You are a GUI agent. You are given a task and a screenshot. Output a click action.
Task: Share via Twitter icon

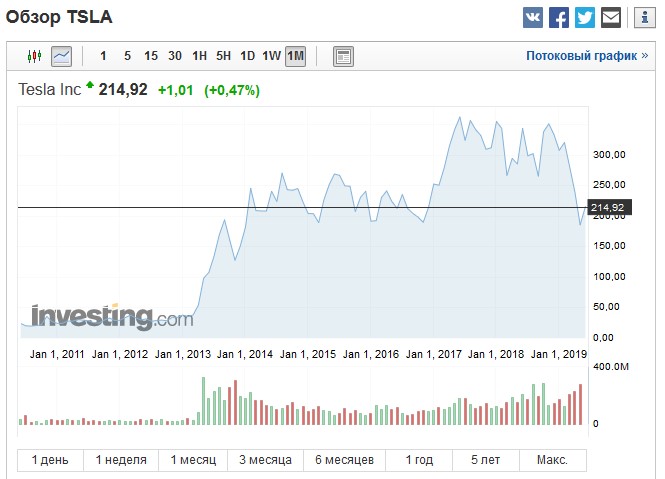coord(585,17)
